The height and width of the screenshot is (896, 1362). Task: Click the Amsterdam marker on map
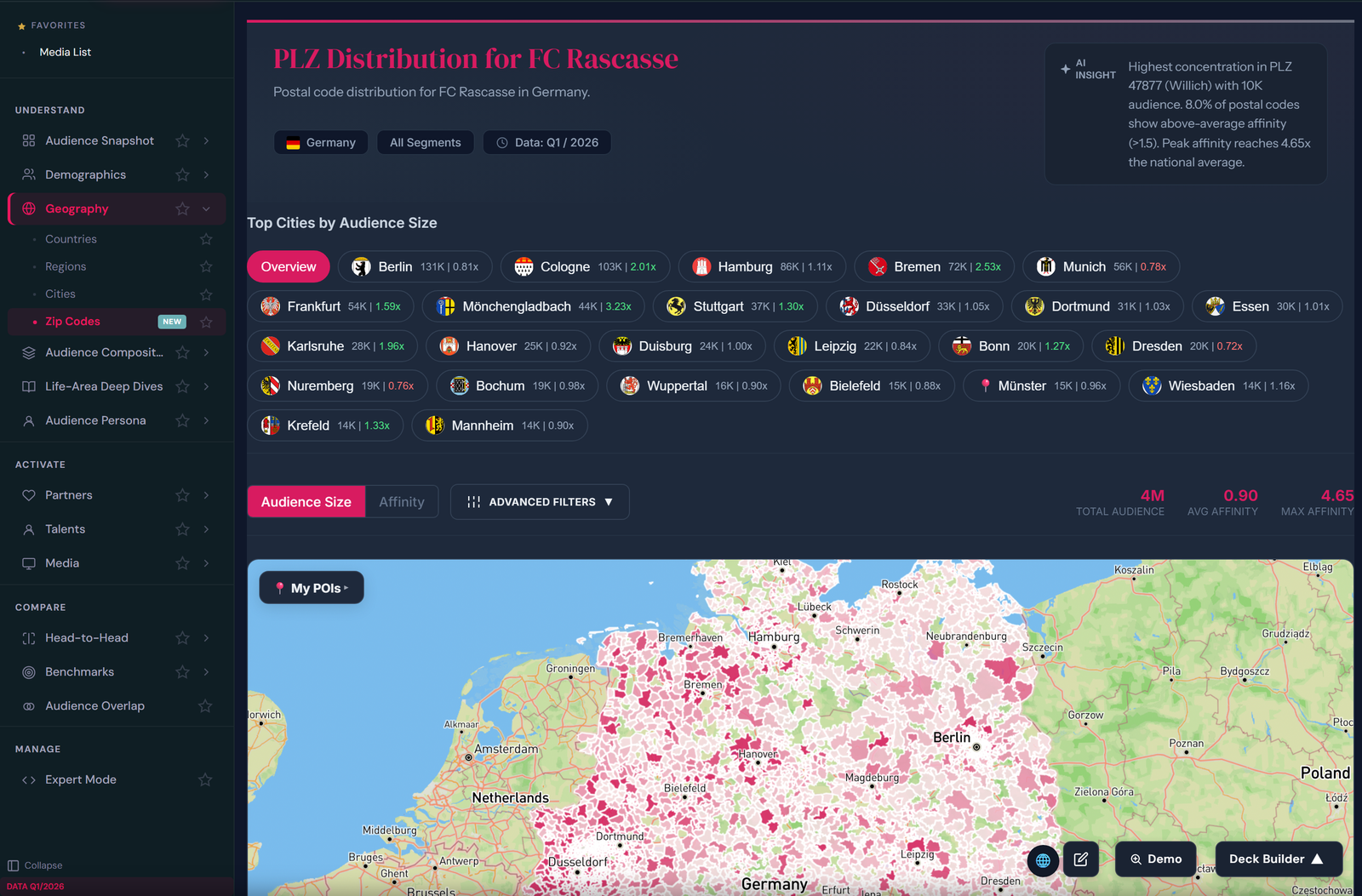pos(468,757)
